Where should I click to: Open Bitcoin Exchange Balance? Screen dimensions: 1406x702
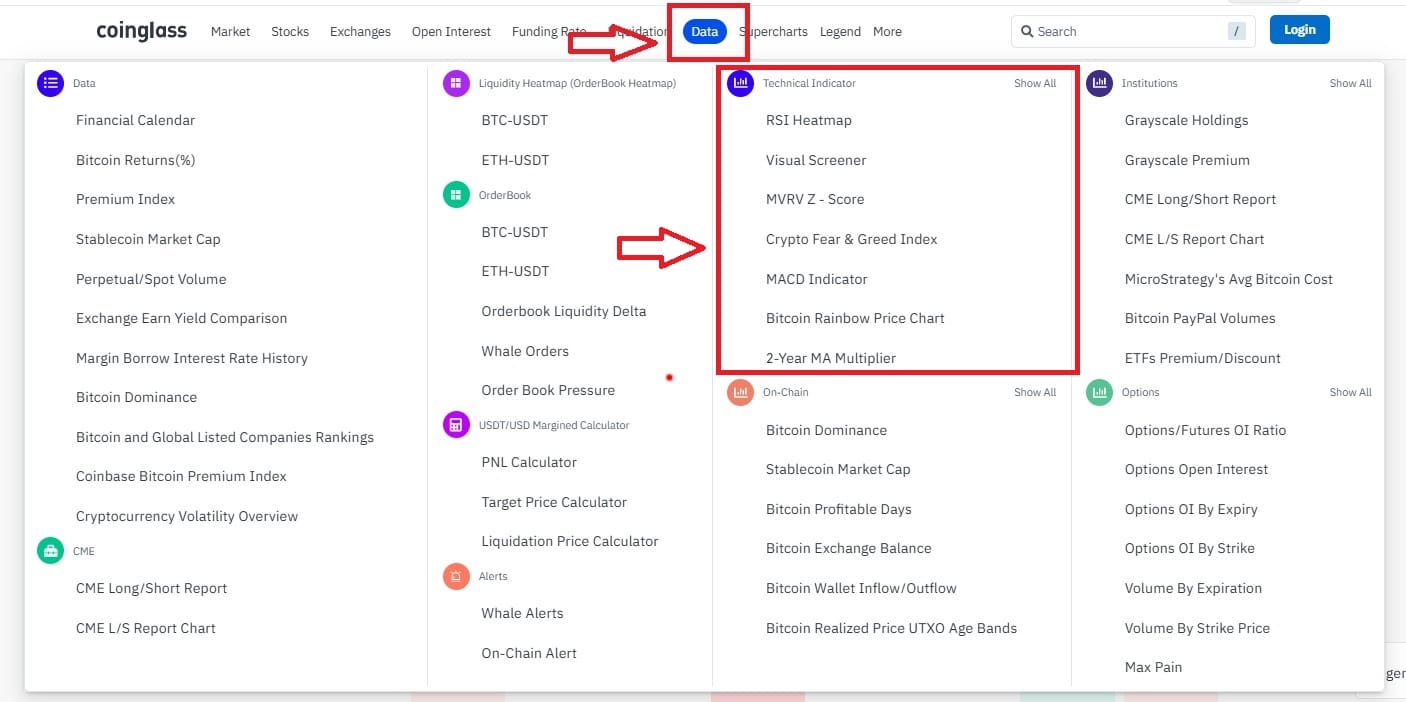click(x=848, y=548)
